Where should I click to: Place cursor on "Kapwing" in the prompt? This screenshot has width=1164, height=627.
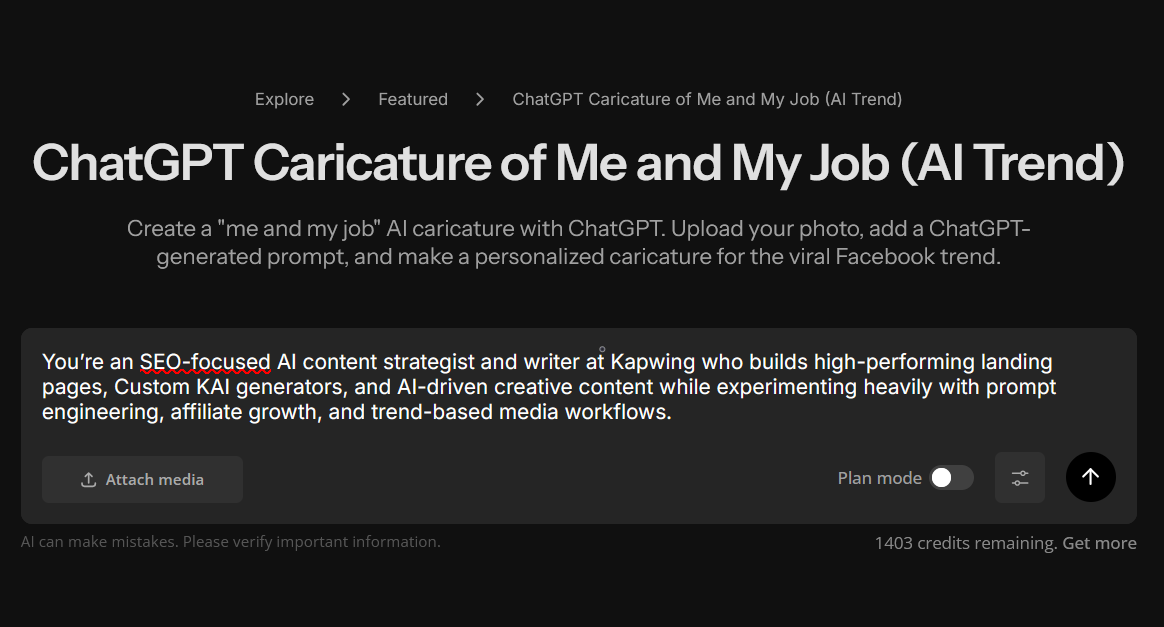pos(653,362)
